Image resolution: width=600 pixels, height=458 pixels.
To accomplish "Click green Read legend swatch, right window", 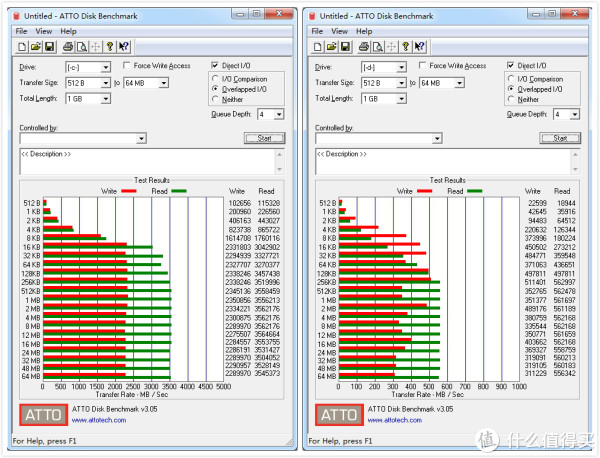I will (474, 191).
